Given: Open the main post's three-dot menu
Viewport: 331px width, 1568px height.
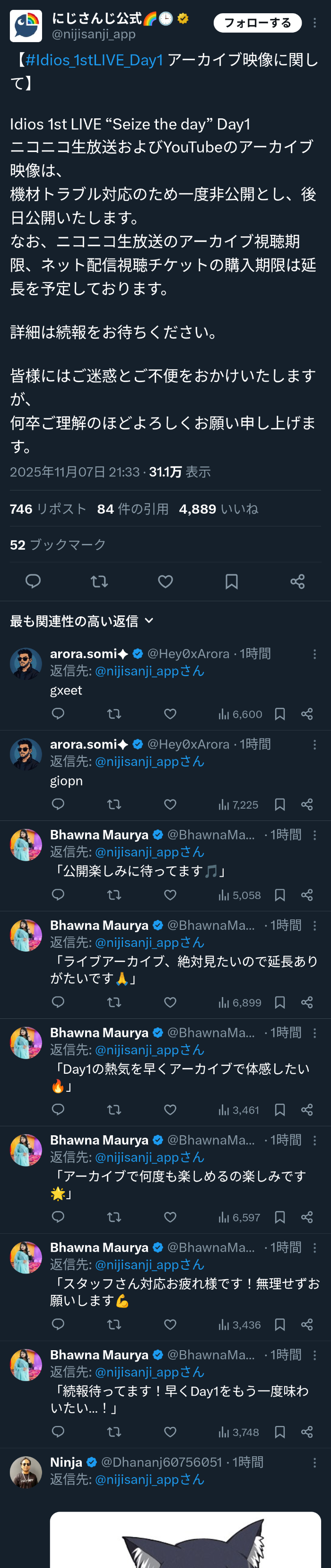Looking at the screenshot, I should (x=314, y=23).
